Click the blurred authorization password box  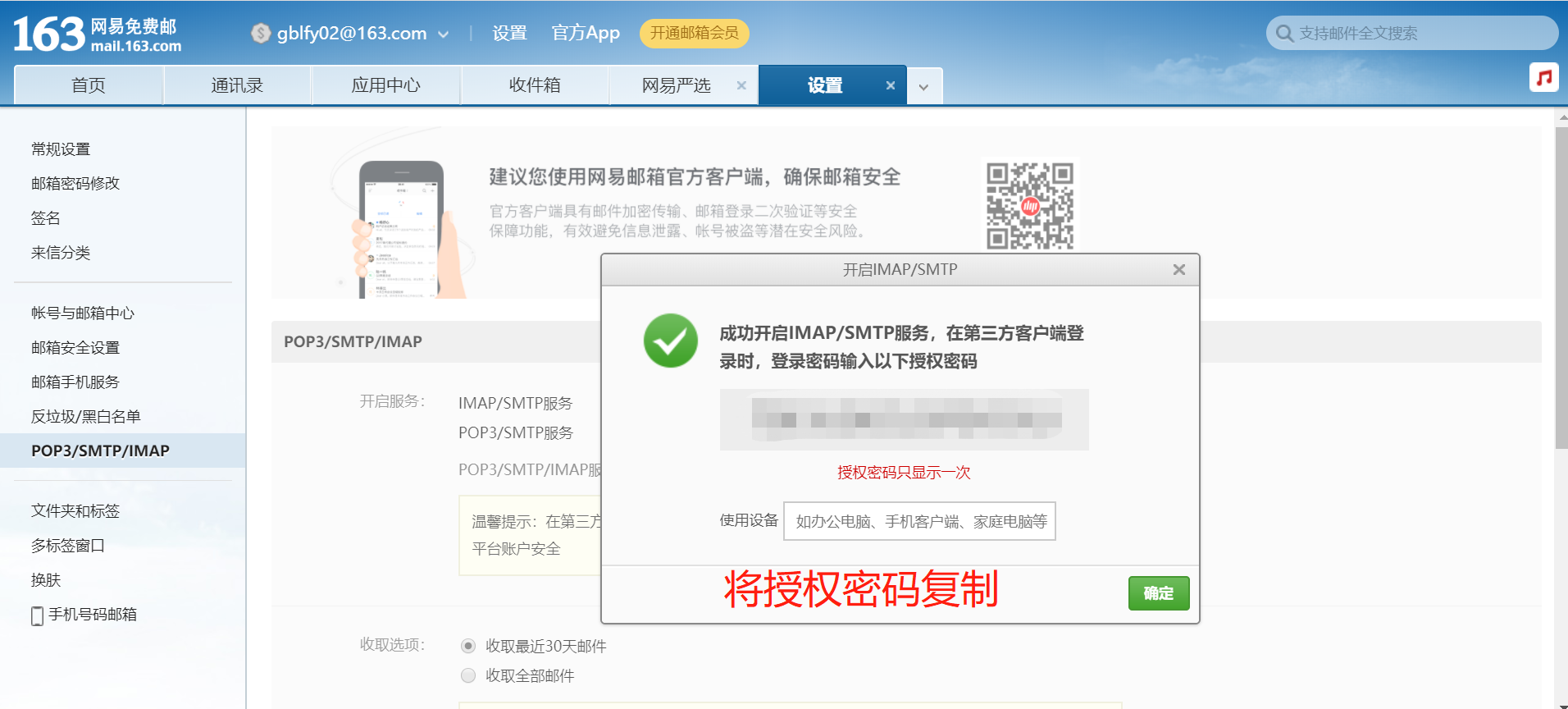905,419
